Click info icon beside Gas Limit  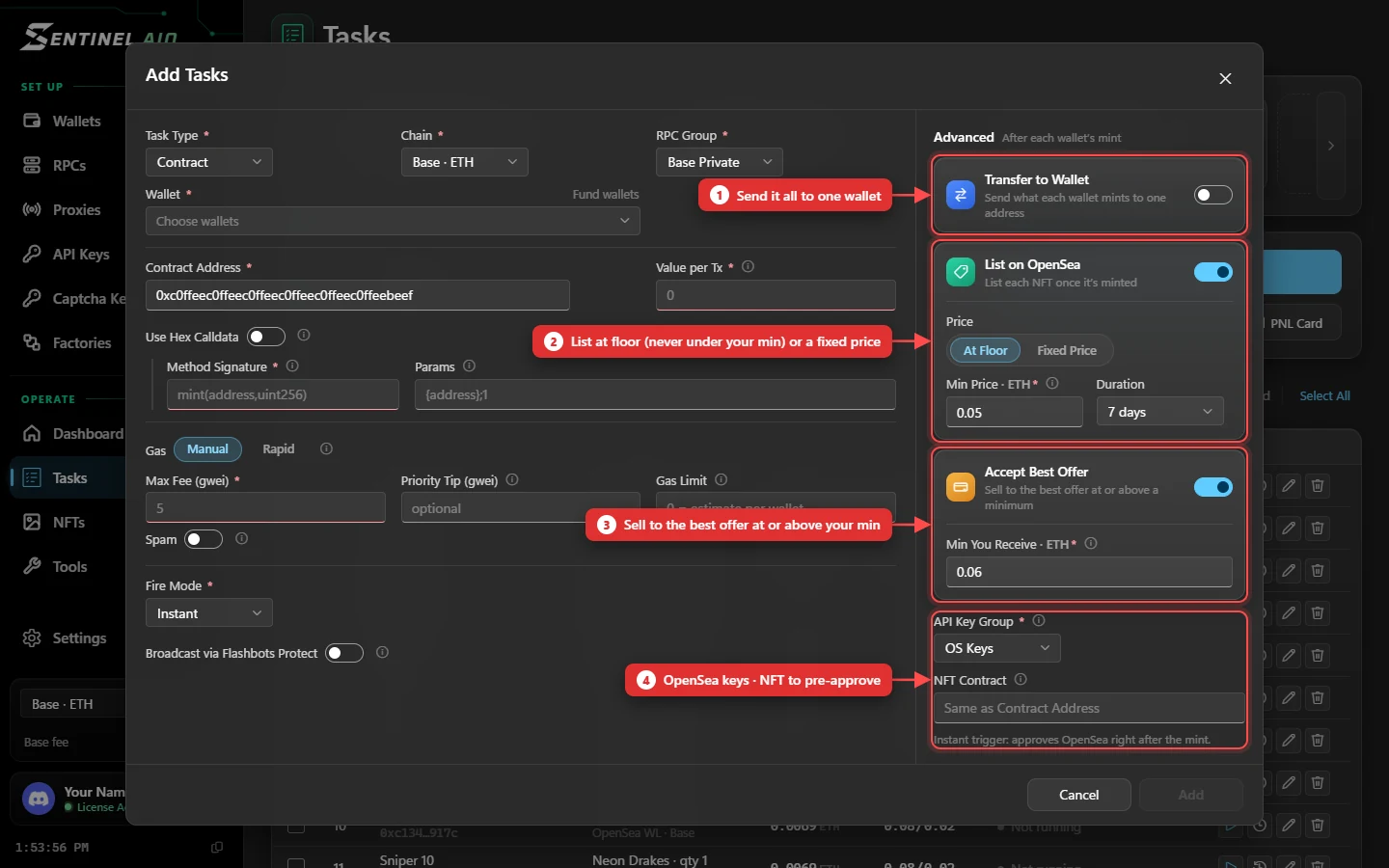click(721, 480)
